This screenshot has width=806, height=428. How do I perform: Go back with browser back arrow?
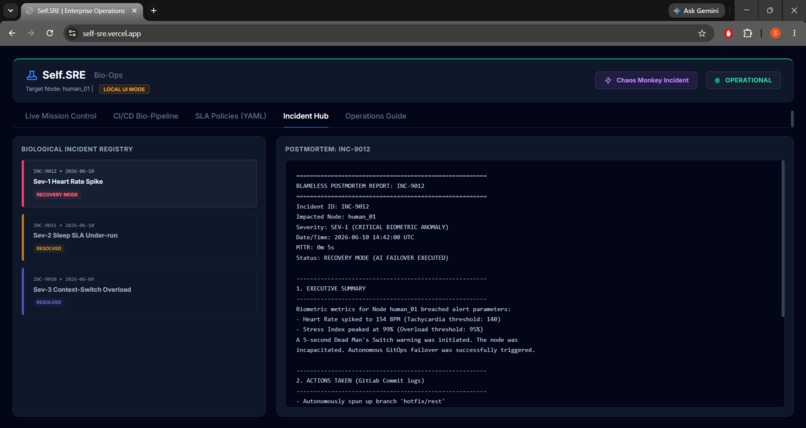click(12, 33)
